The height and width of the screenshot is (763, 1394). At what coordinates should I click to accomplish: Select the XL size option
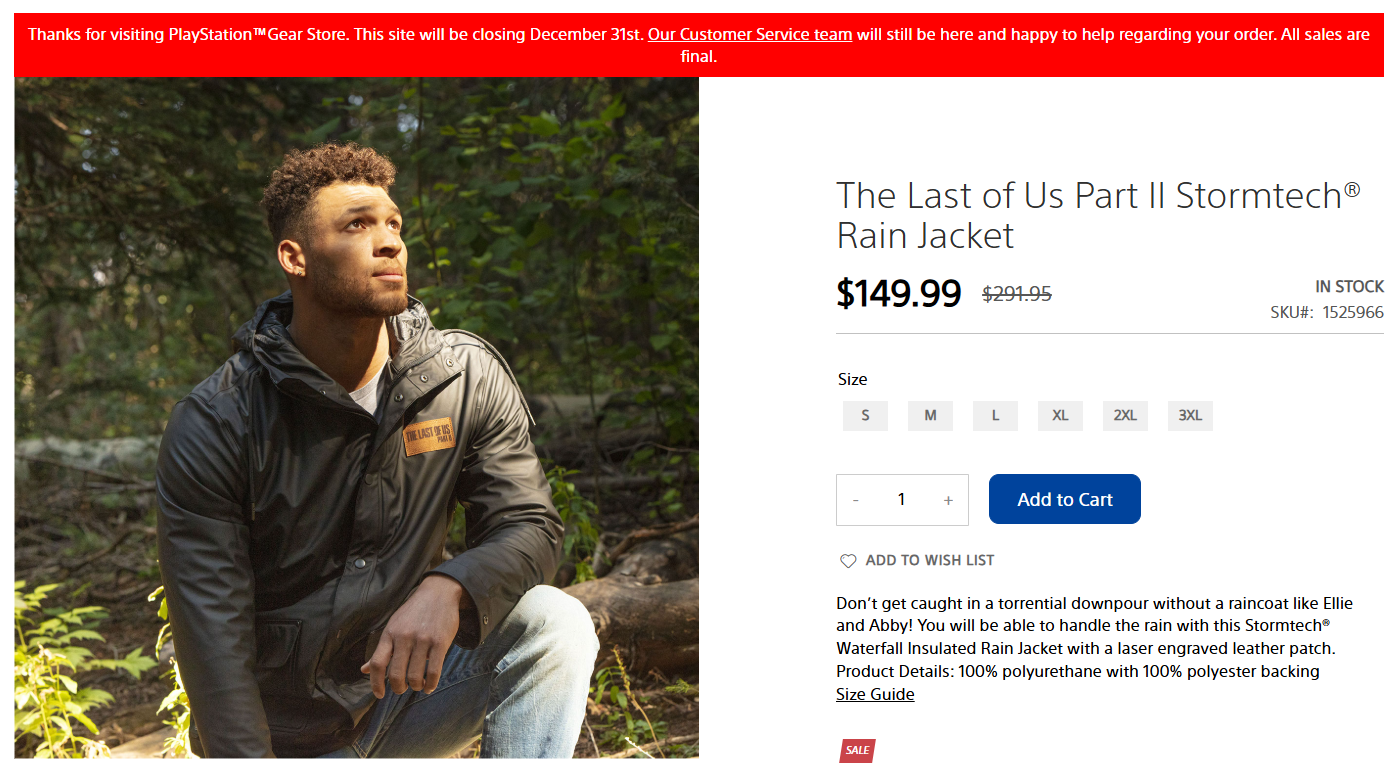click(1060, 416)
